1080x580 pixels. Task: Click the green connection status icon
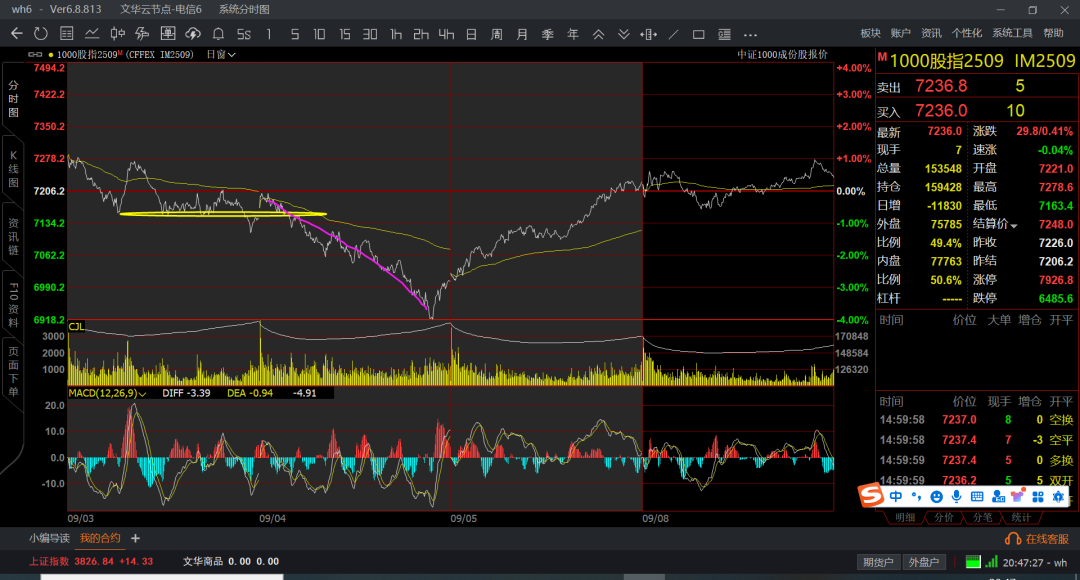tap(973, 562)
